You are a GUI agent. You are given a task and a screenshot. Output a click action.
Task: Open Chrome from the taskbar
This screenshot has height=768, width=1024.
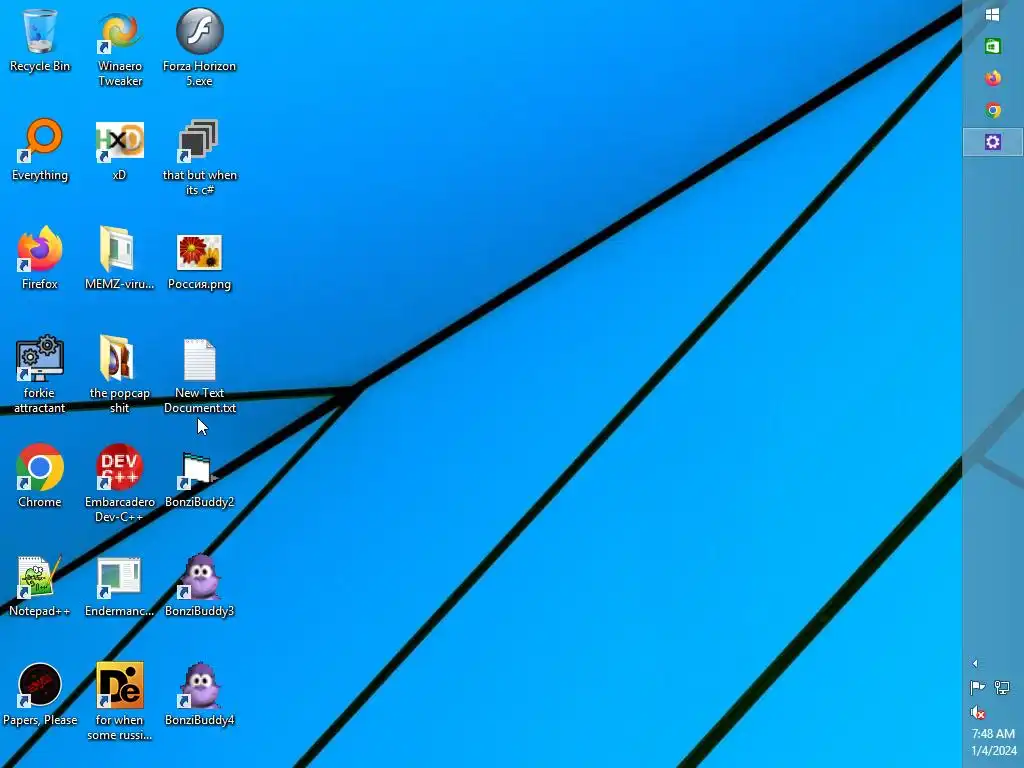click(x=993, y=110)
